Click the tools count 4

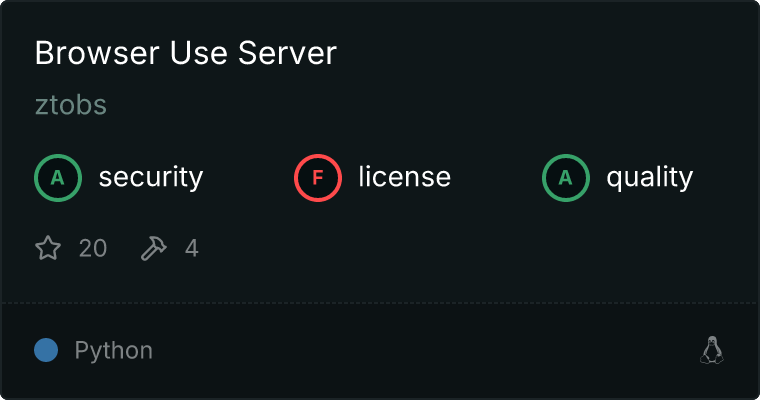coord(192,248)
